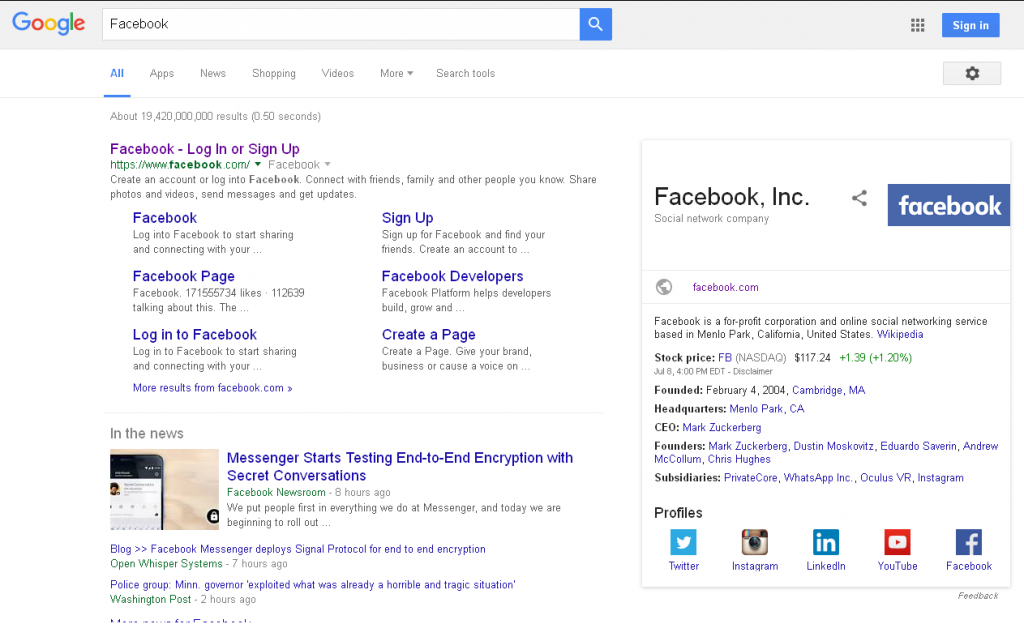Open the Eduardo Saverin founder link
Viewport: 1024px width, 624px height.
click(x=918, y=446)
